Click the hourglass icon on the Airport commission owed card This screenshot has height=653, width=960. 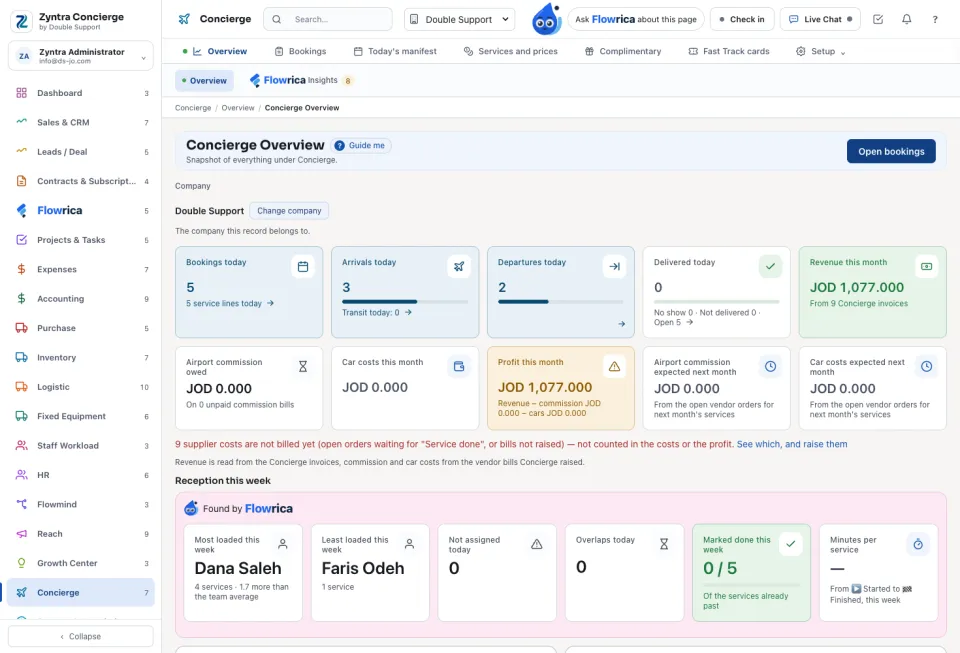point(302,367)
